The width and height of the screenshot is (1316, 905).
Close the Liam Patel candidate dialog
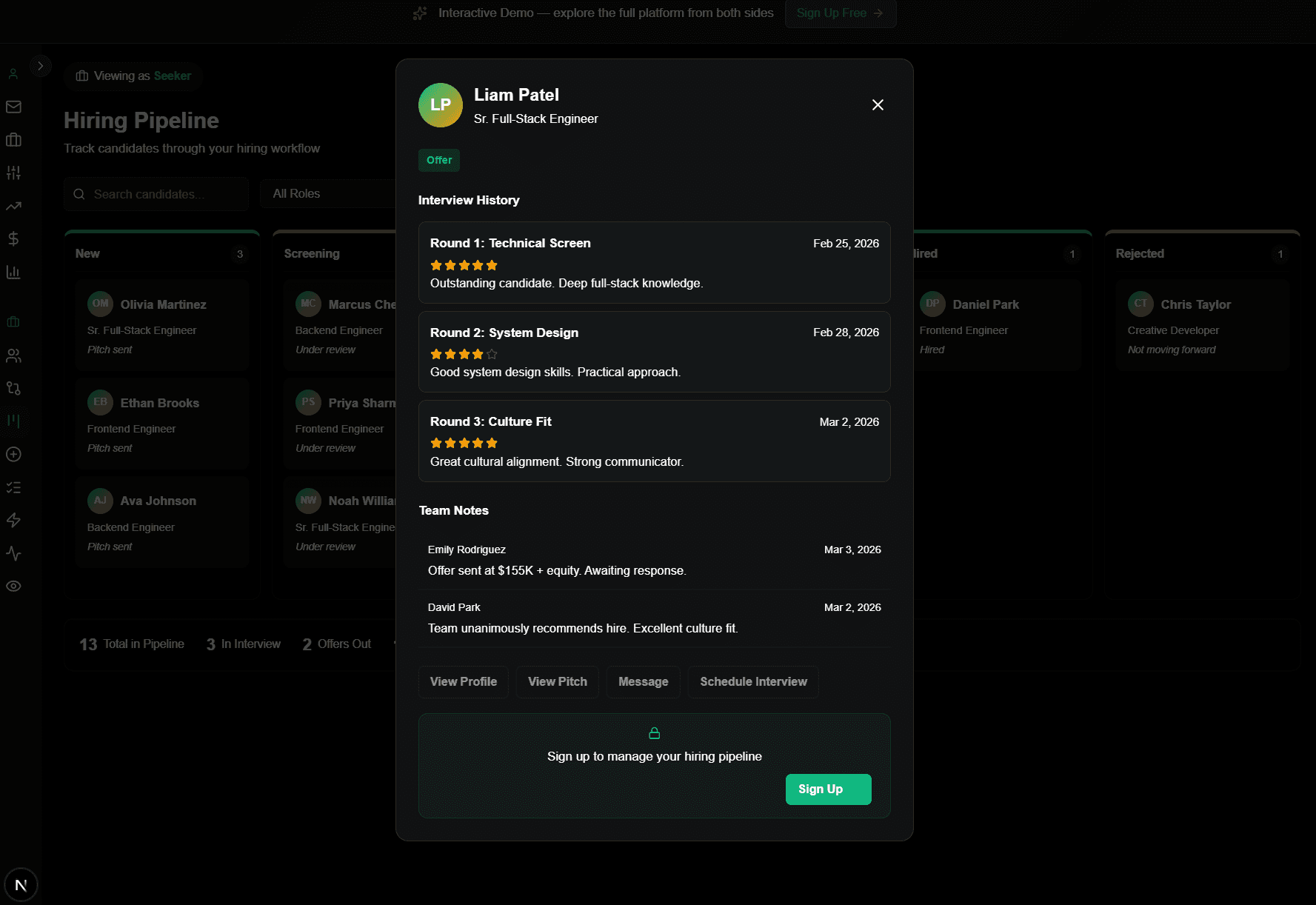coord(878,105)
